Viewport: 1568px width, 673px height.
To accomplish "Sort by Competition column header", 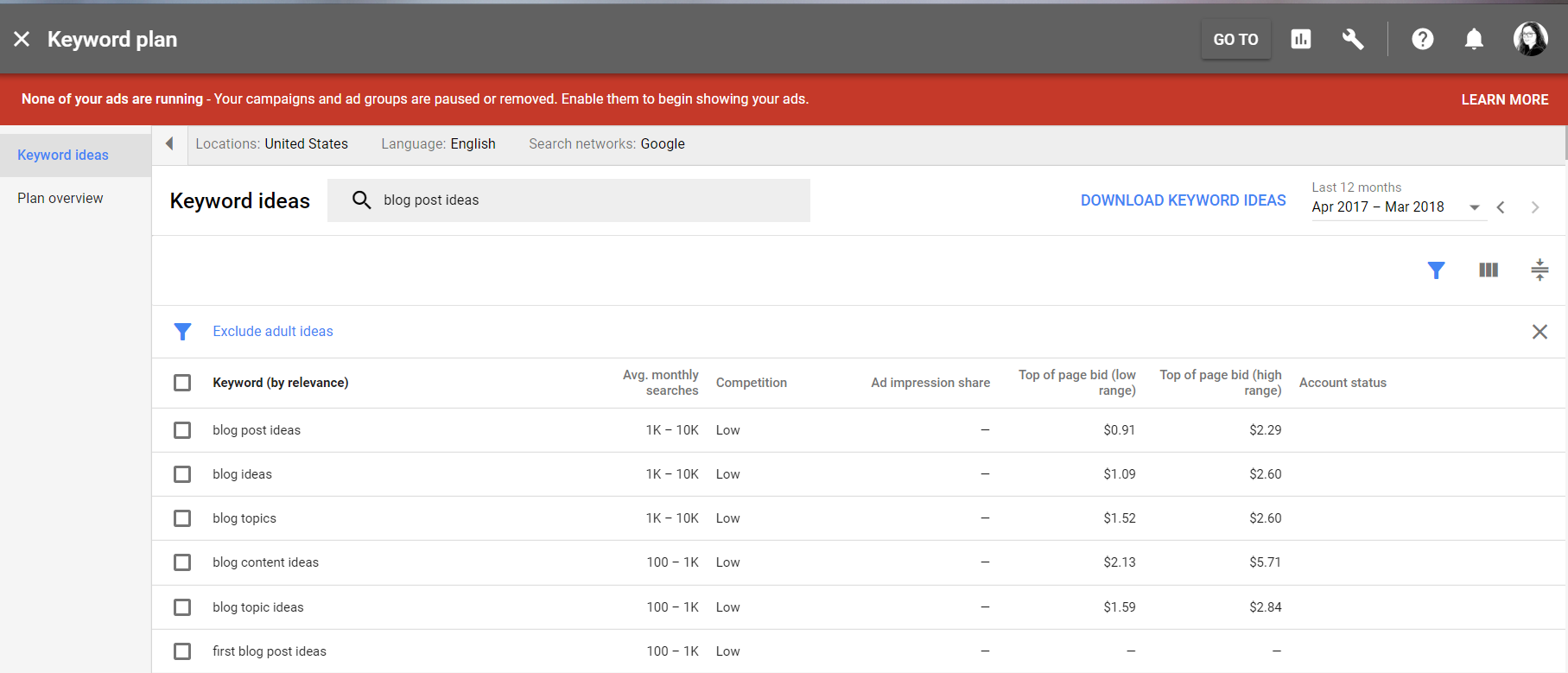I will (x=752, y=383).
